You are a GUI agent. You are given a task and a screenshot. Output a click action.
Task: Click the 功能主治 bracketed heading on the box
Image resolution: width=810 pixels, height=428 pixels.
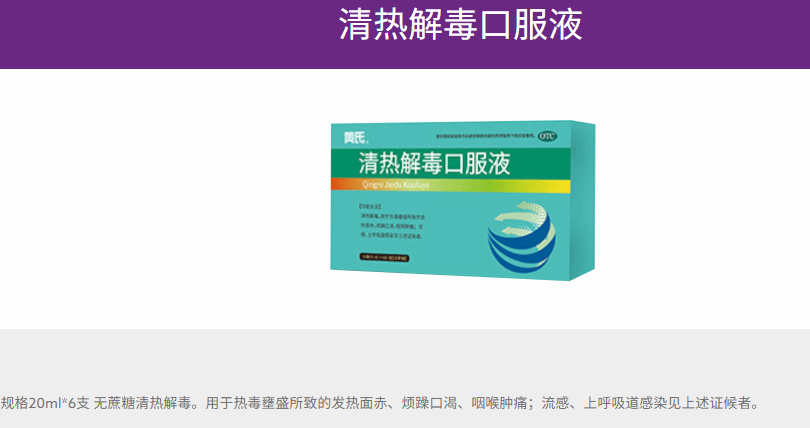pyautogui.click(x=370, y=207)
